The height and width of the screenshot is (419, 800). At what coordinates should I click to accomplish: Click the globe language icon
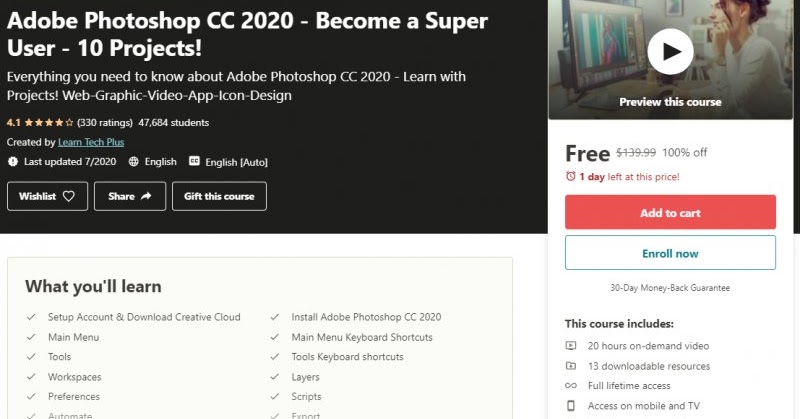133,162
